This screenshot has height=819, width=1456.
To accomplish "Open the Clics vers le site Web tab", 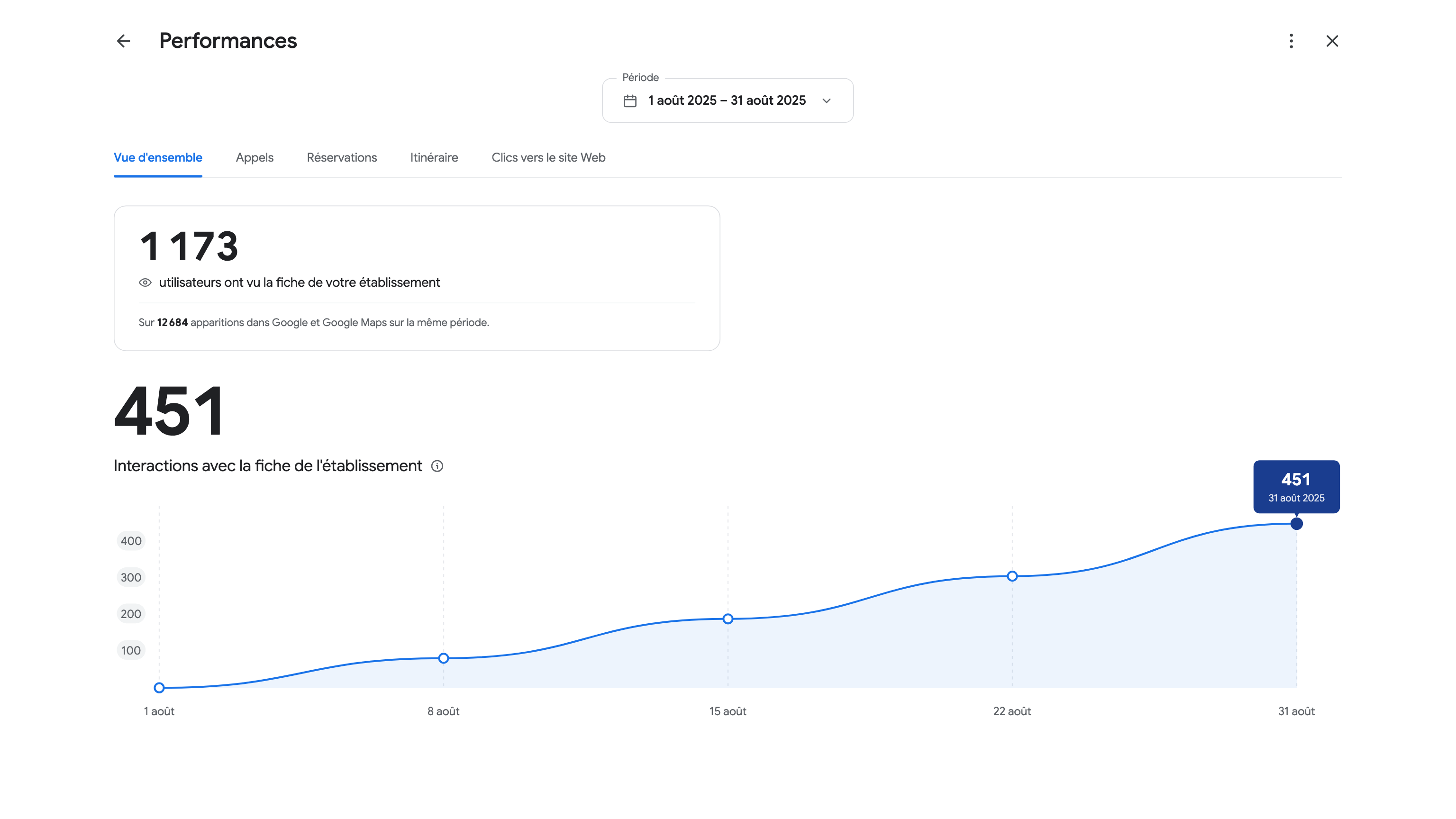I will pos(548,158).
